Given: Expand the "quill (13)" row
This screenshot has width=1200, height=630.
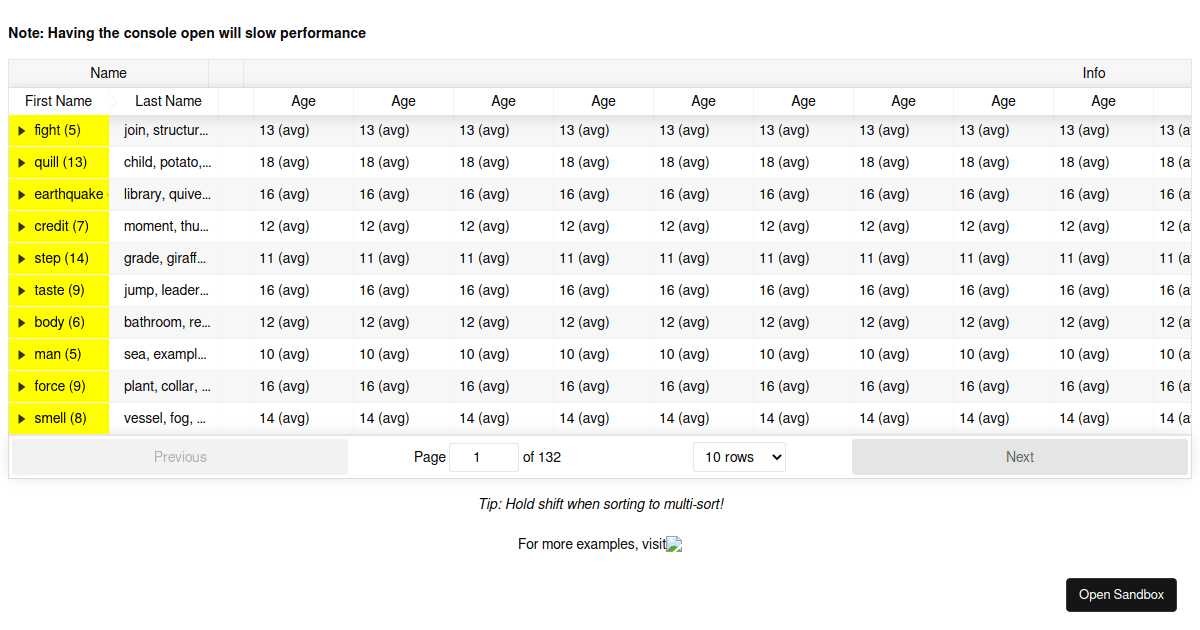Looking at the screenshot, I should click(22, 162).
